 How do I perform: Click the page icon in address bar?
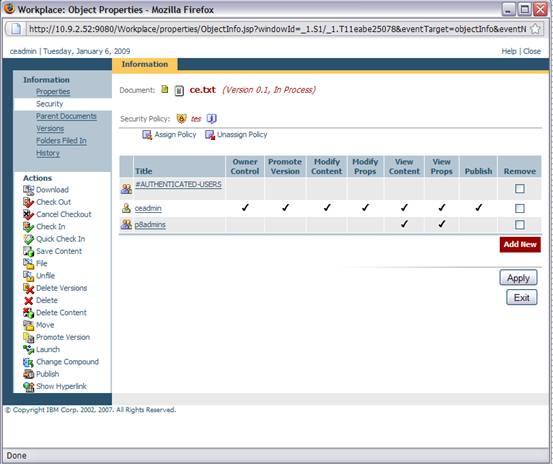point(16,29)
